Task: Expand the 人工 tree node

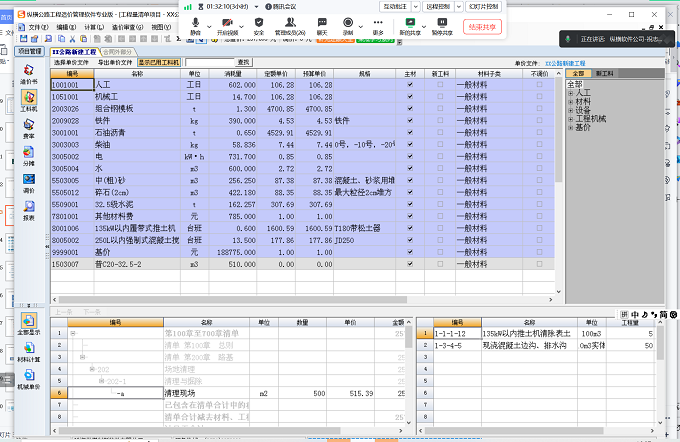Action: (571, 93)
